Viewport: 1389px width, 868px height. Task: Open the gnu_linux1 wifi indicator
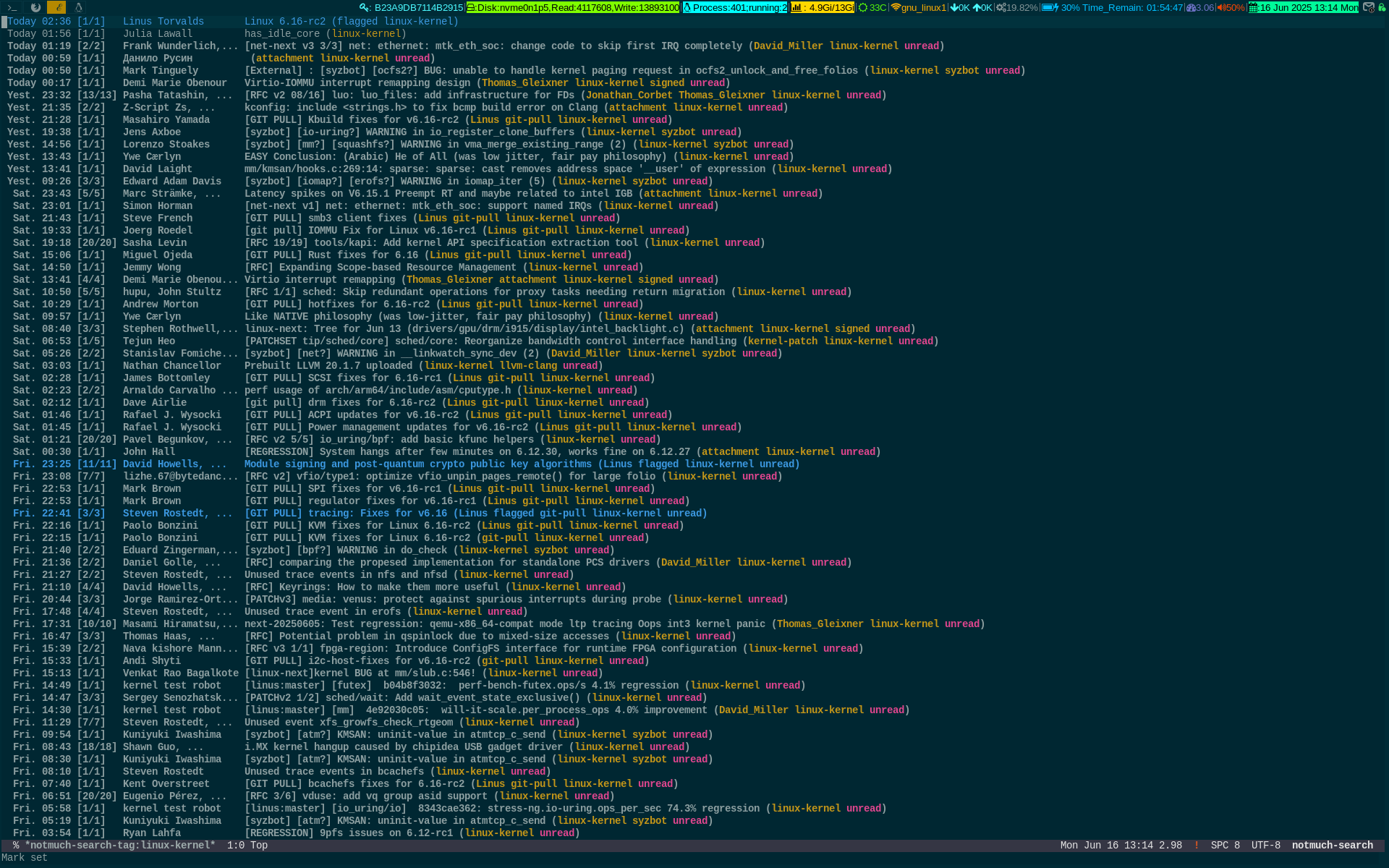[919, 7]
